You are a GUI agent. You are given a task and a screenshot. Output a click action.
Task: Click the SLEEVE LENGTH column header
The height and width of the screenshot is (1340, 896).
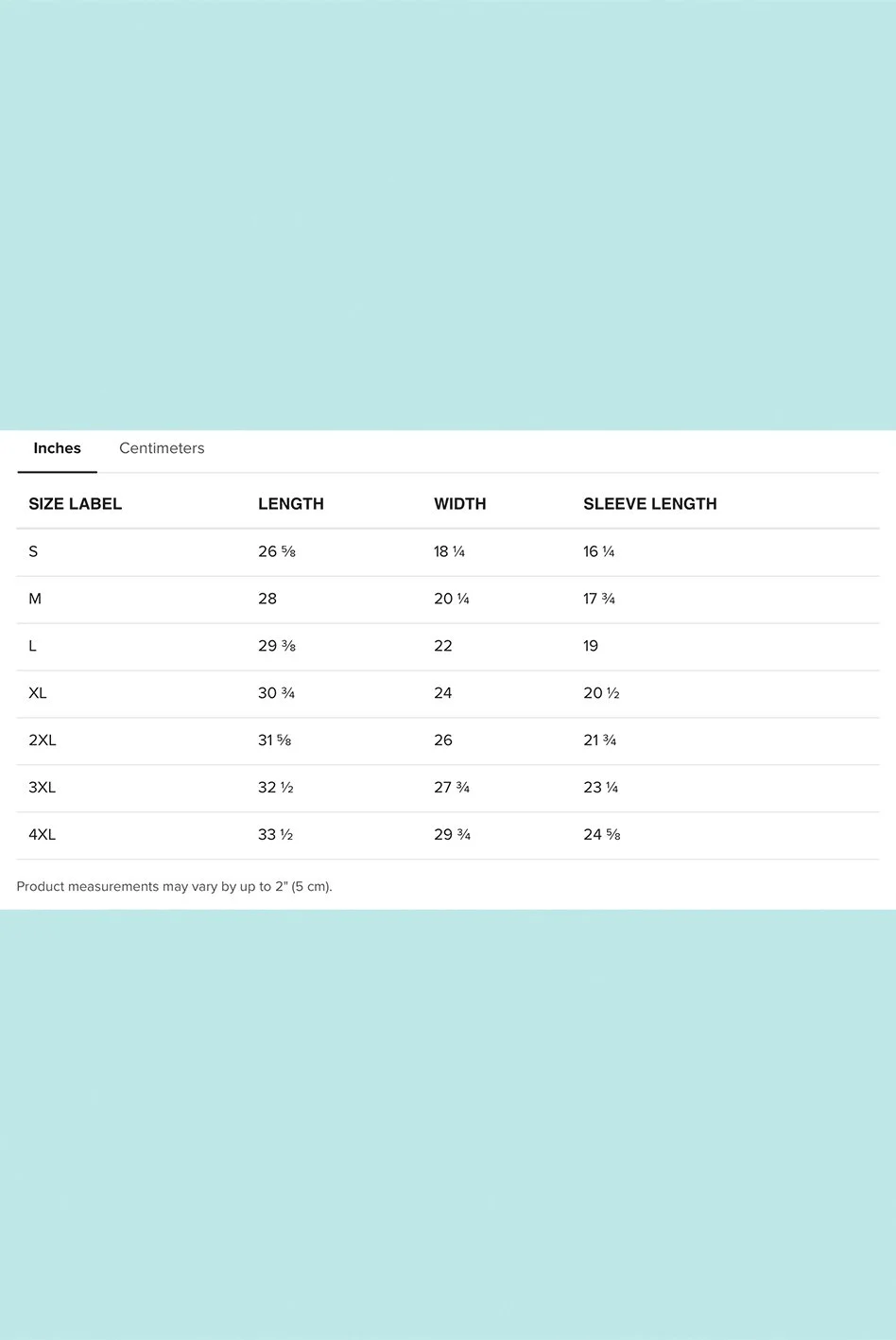pyautogui.click(x=650, y=504)
